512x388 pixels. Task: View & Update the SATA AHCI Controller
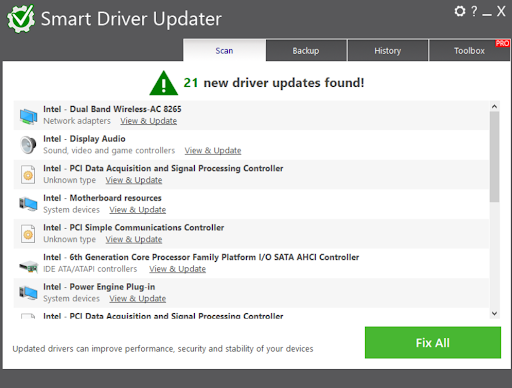coord(178,269)
